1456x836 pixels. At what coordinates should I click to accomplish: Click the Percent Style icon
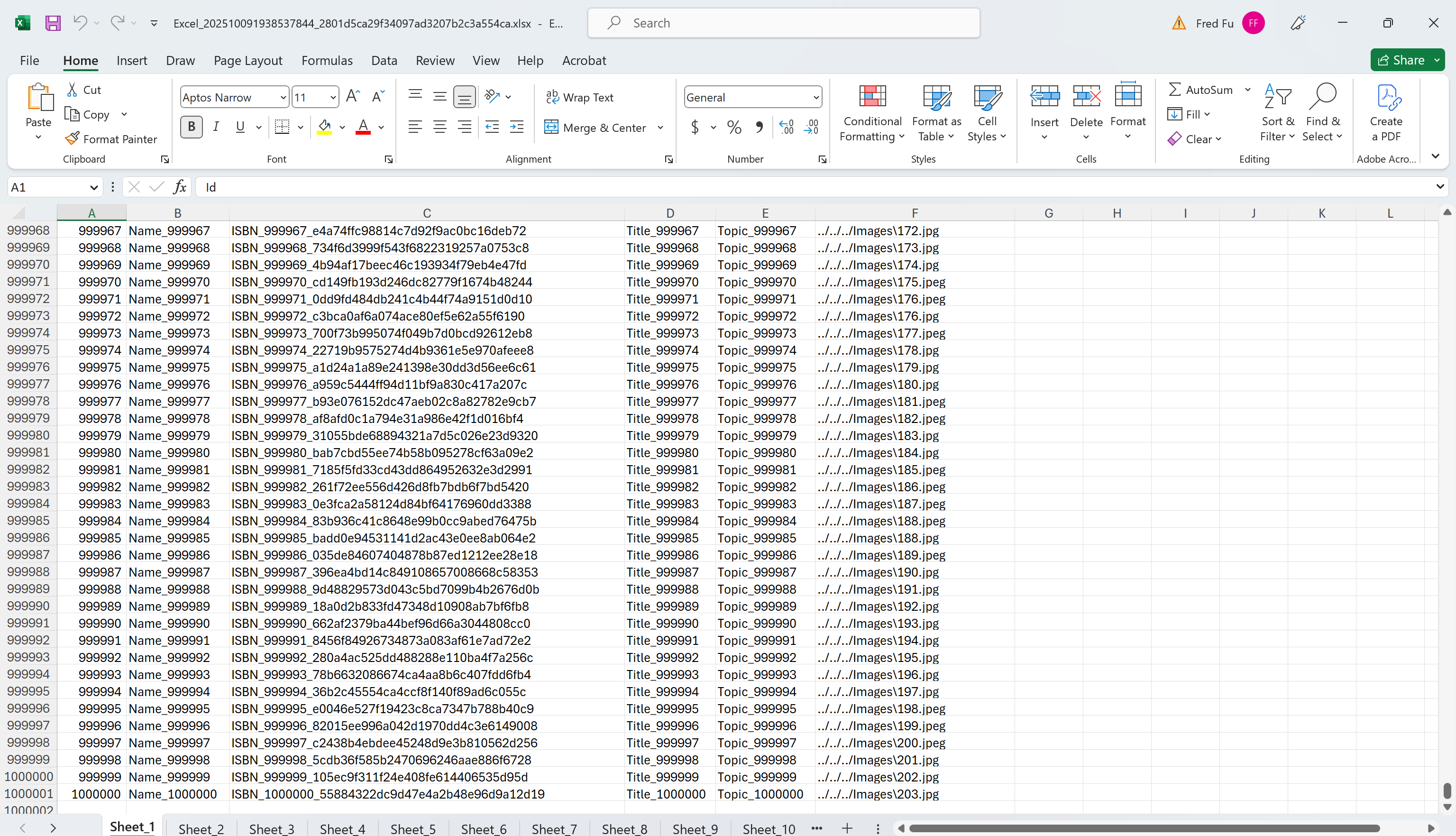(x=734, y=127)
